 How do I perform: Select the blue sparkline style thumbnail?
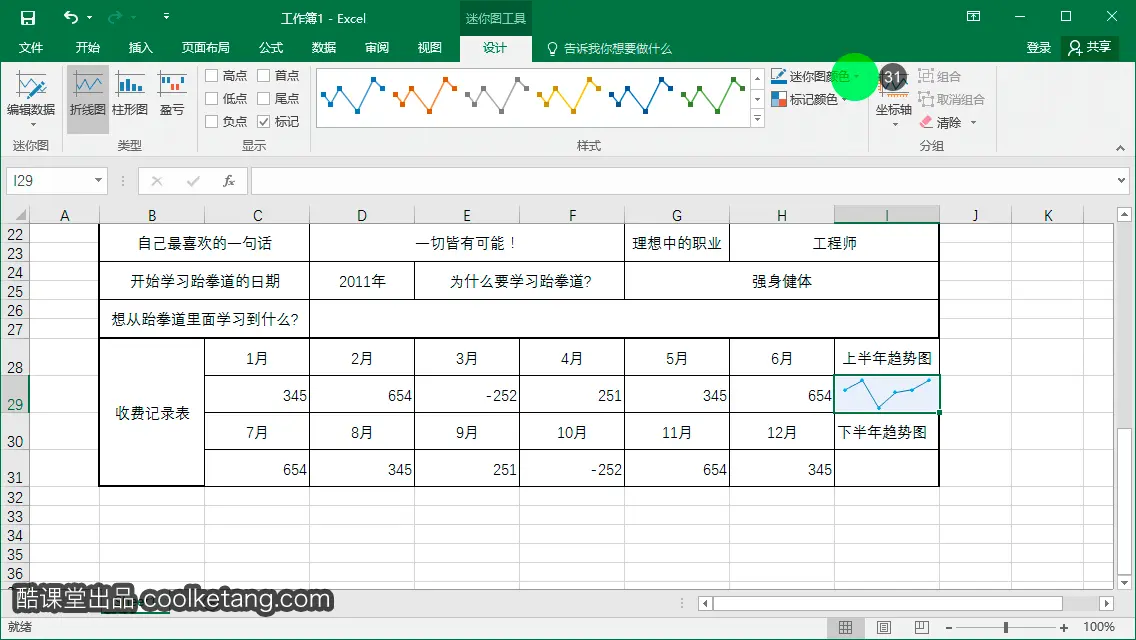coord(353,95)
